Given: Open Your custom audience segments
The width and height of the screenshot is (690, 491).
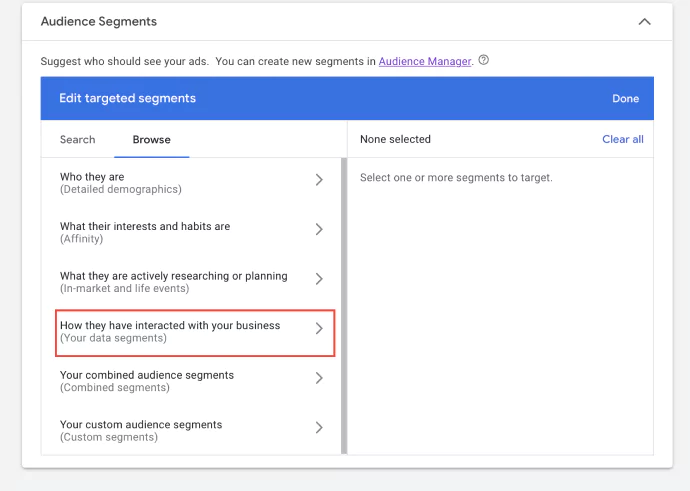Looking at the screenshot, I should [191, 431].
